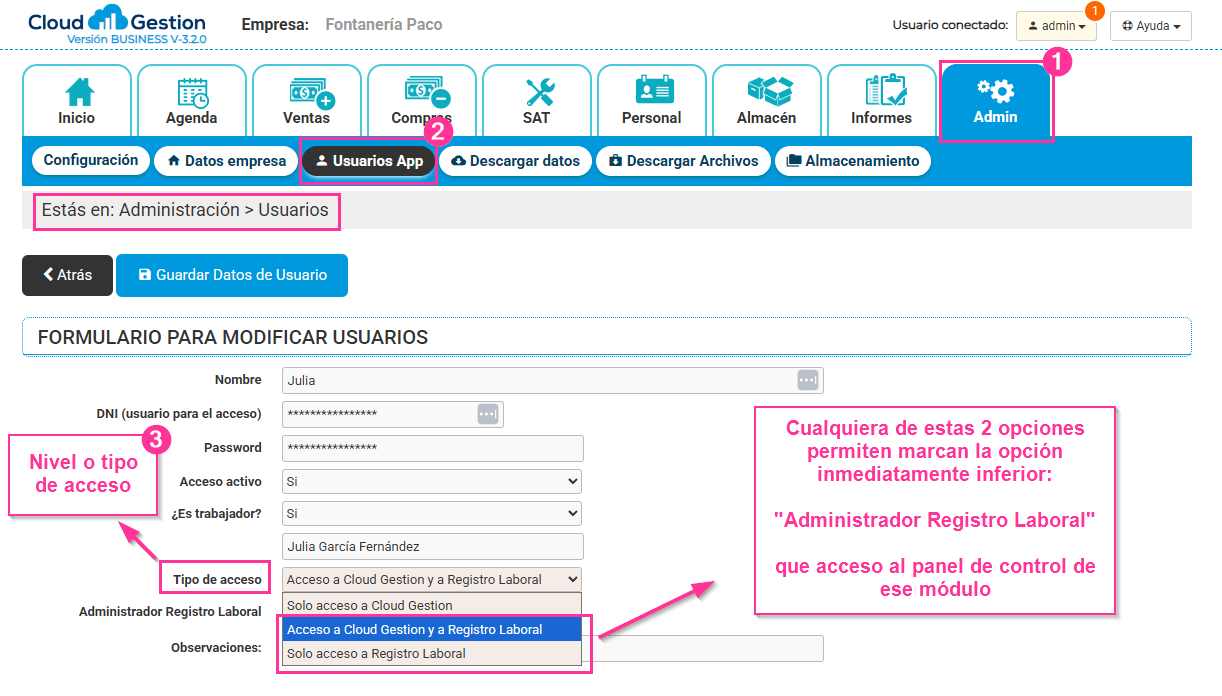This screenshot has height=696, width=1222.
Task: Click the Nombre input field
Action: click(553, 380)
